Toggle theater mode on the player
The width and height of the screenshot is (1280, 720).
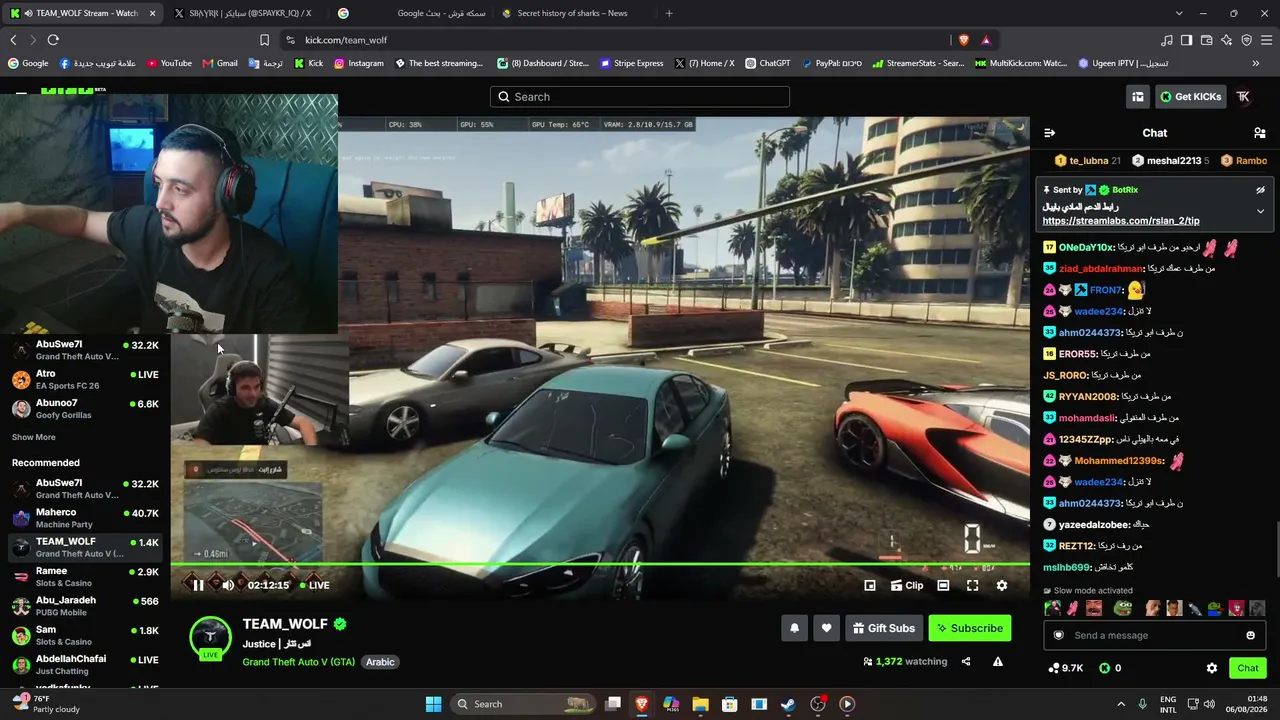pyautogui.click(x=943, y=586)
